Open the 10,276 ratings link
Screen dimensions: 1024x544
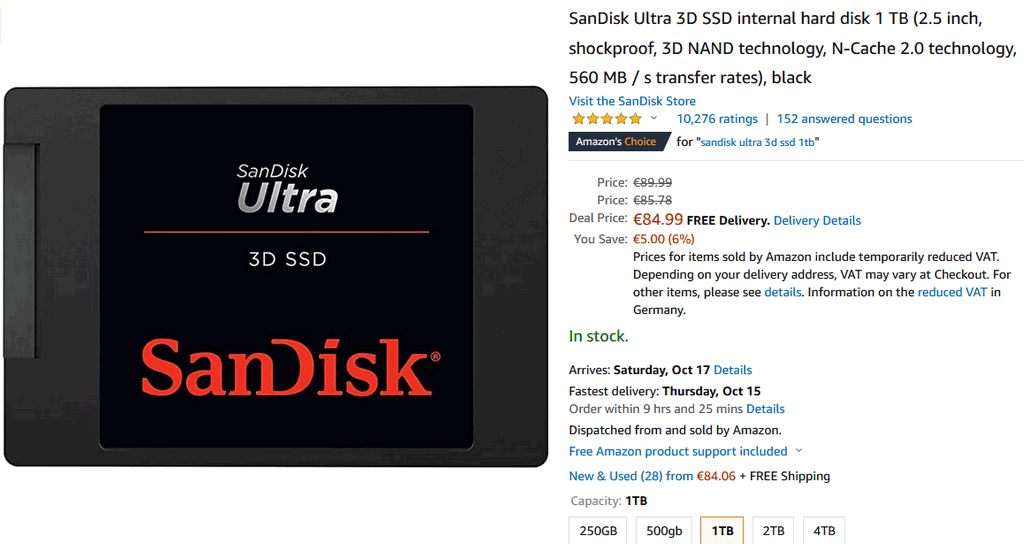[x=717, y=119]
